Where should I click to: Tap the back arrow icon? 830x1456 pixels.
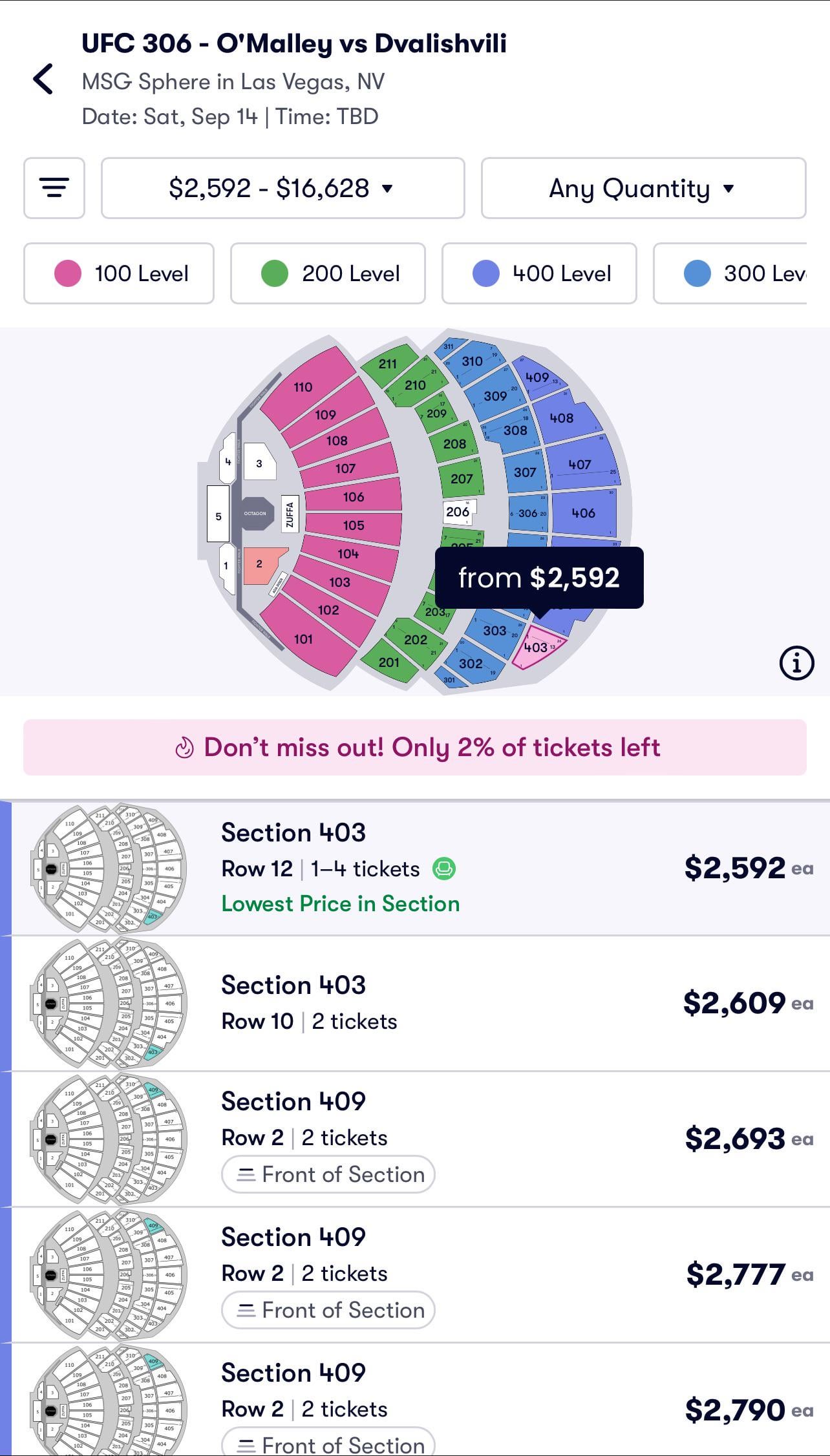(43, 79)
